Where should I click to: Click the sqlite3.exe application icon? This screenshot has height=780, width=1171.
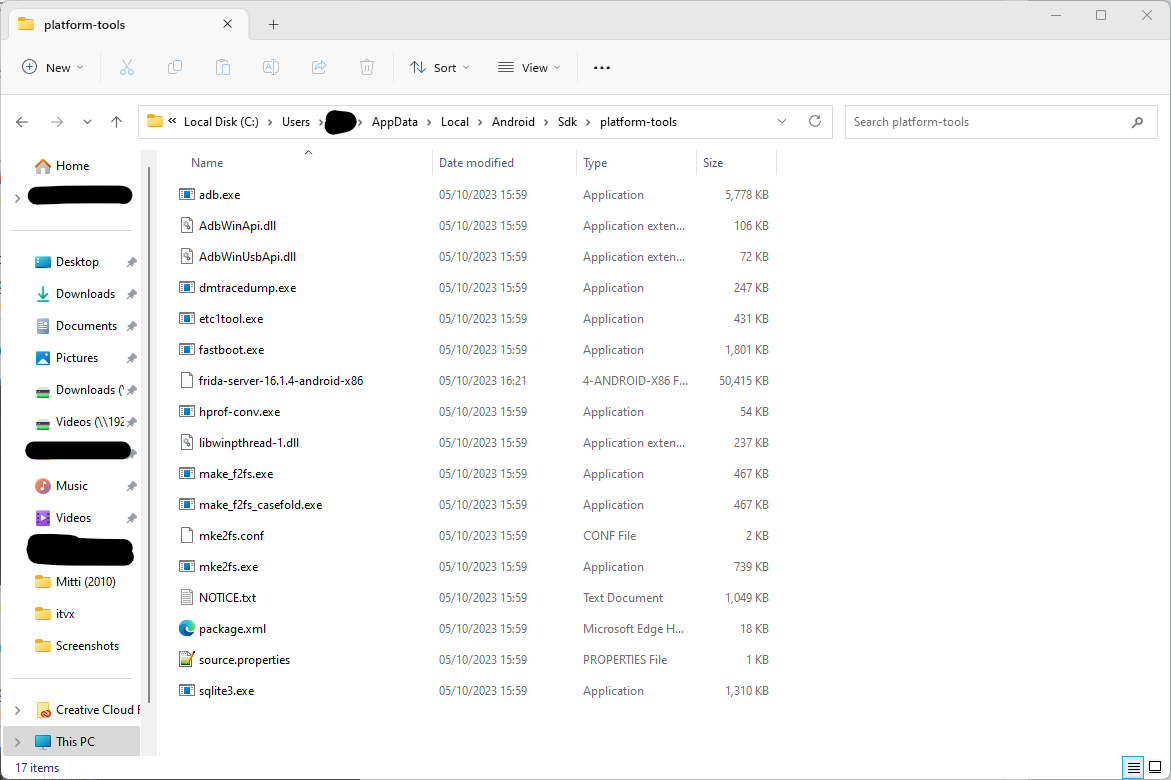(x=187, y=690)
